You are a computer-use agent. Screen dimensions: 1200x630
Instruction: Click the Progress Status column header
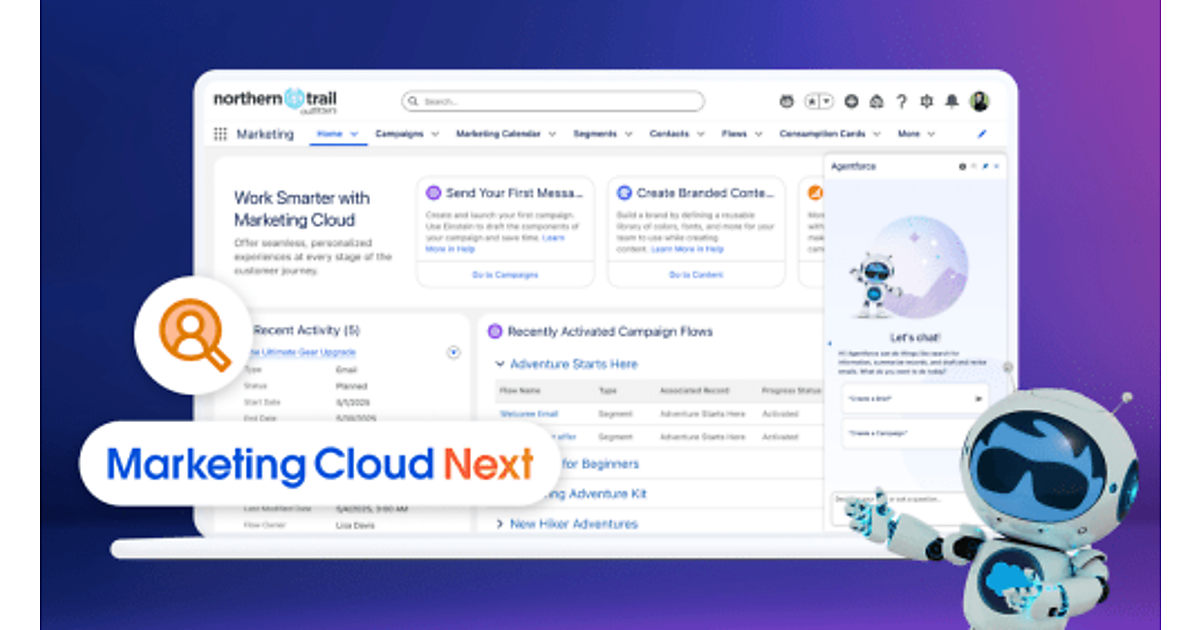click(791, 390)
